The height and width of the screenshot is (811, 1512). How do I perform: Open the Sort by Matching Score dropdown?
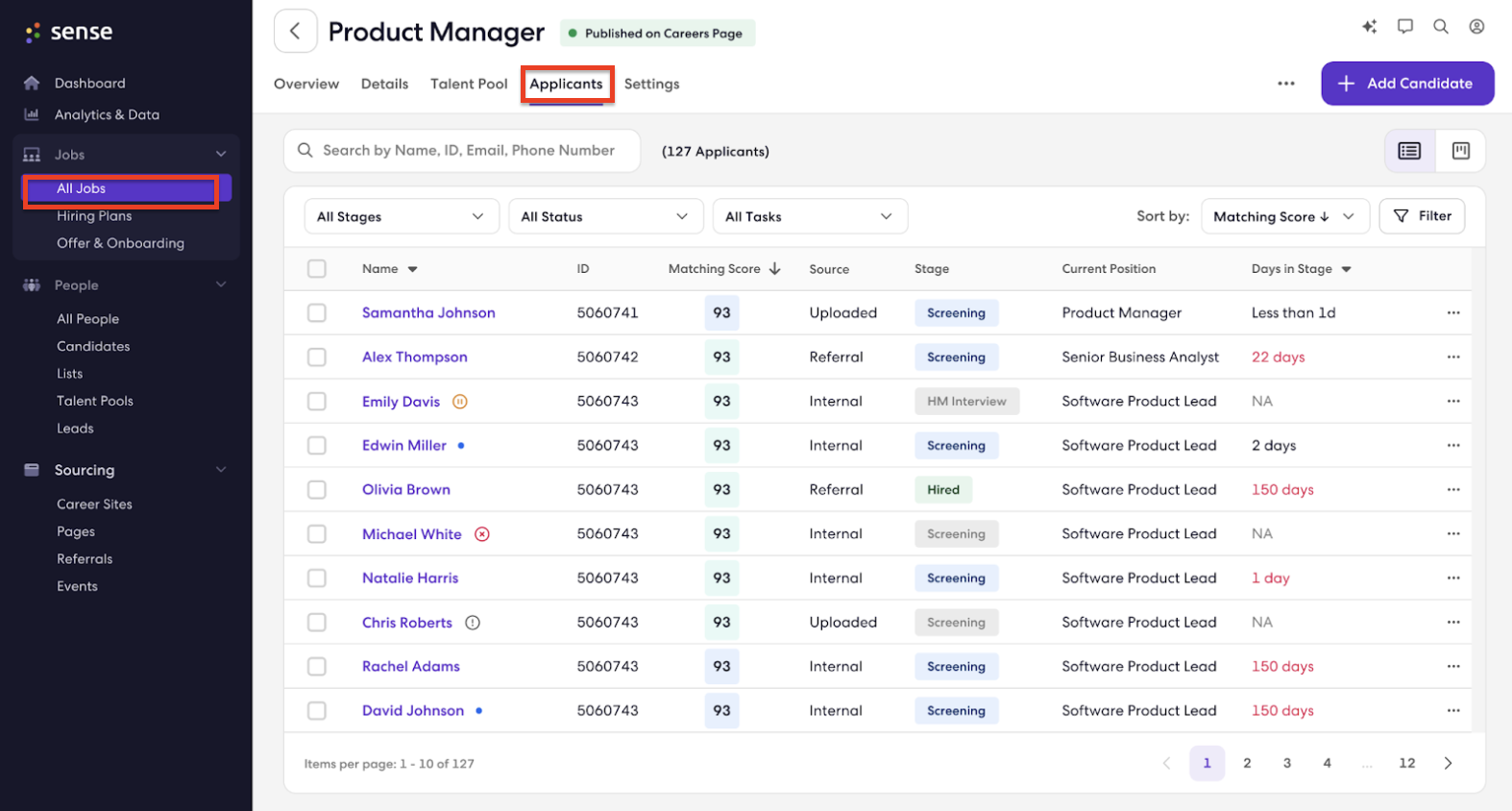pyautogui.click(x=1283, y=217)
